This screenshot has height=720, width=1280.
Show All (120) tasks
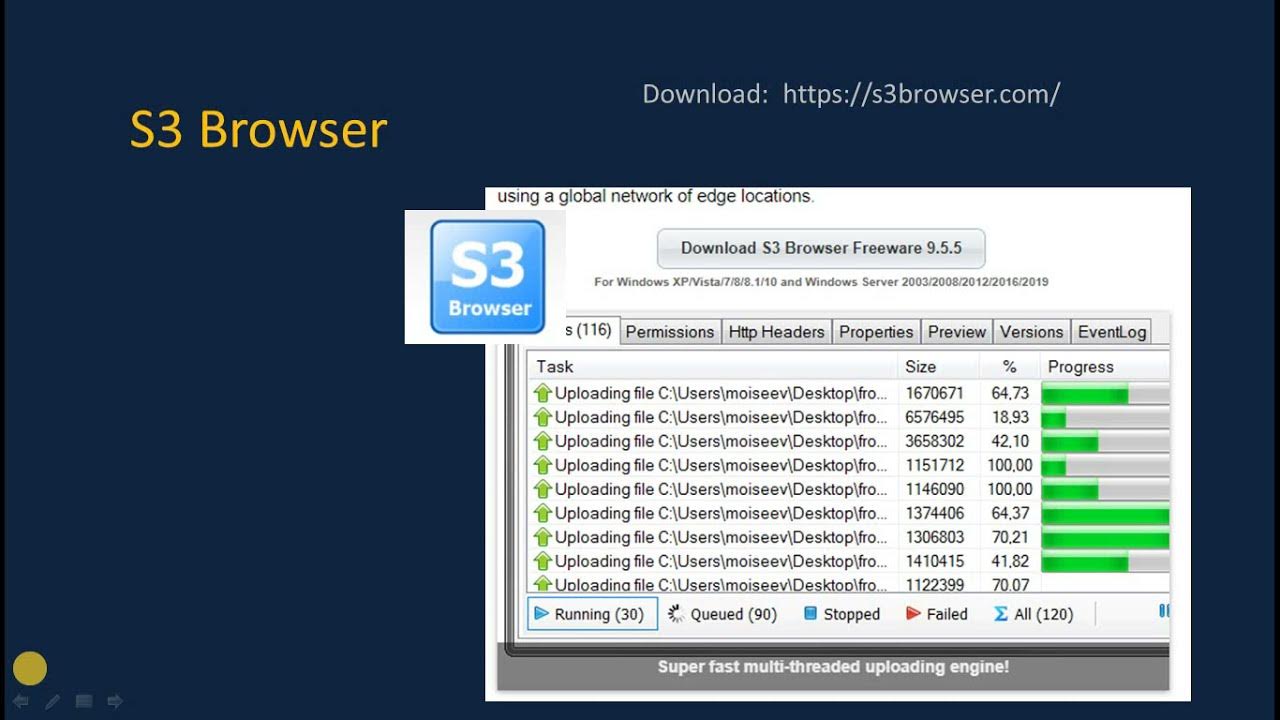[x=1033, y=614]
